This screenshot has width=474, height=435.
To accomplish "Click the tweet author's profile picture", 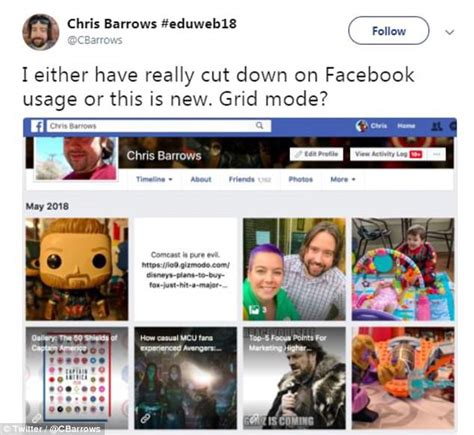I will click(41, 32).
